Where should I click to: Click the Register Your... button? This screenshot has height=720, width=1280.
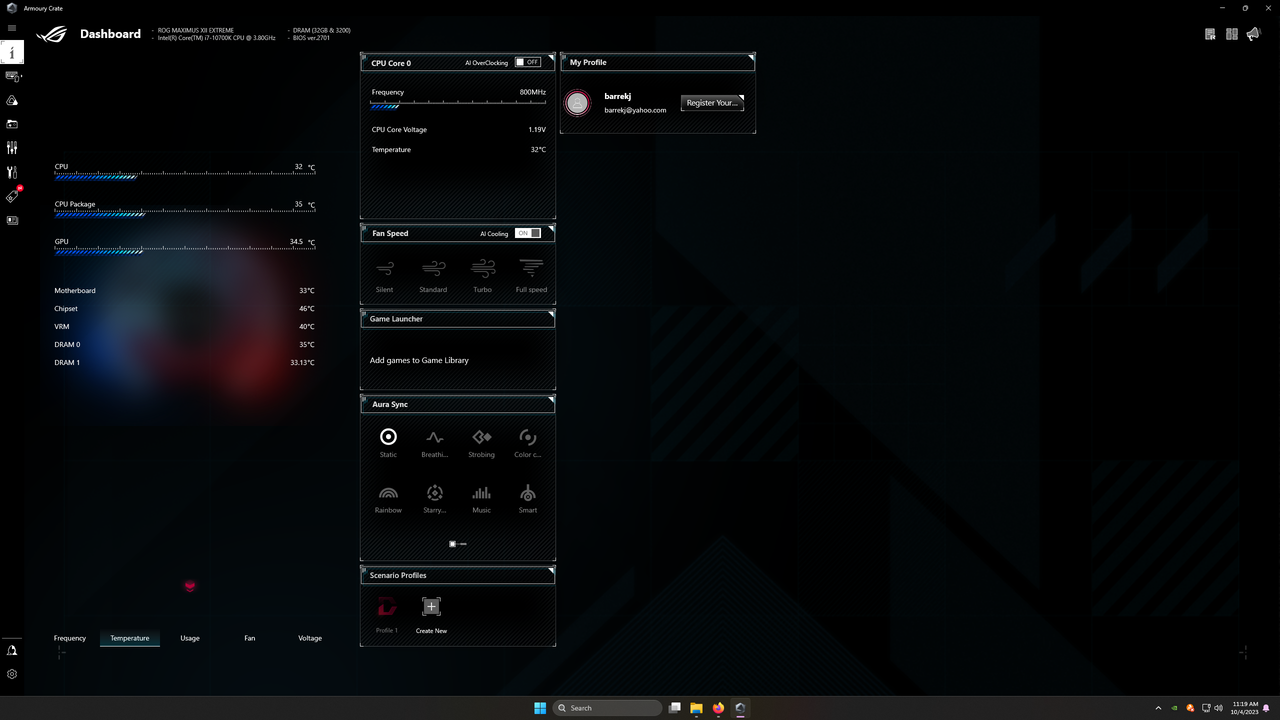pyautogui.click(x=712, y=102)
